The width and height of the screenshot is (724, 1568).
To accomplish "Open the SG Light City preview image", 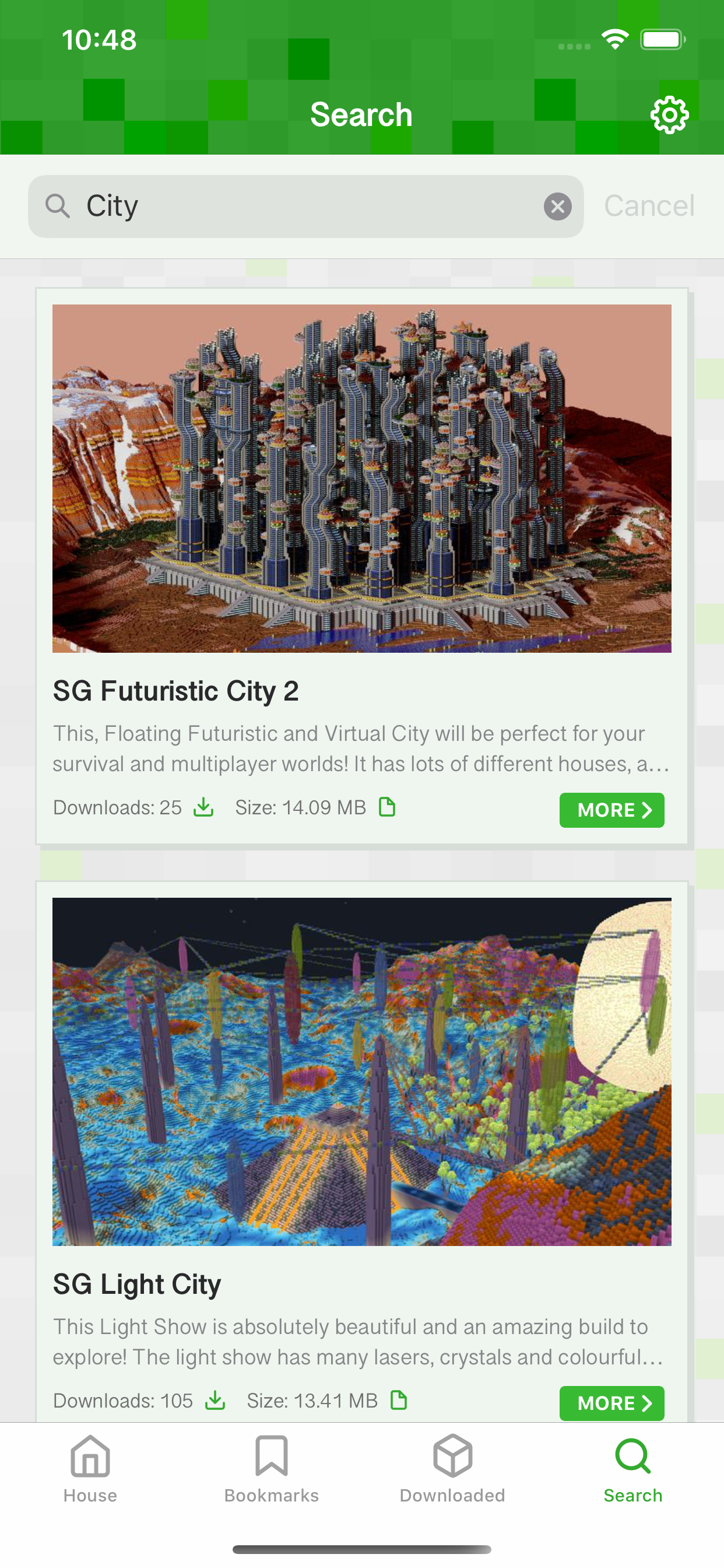I will [x=362, y=1072].
